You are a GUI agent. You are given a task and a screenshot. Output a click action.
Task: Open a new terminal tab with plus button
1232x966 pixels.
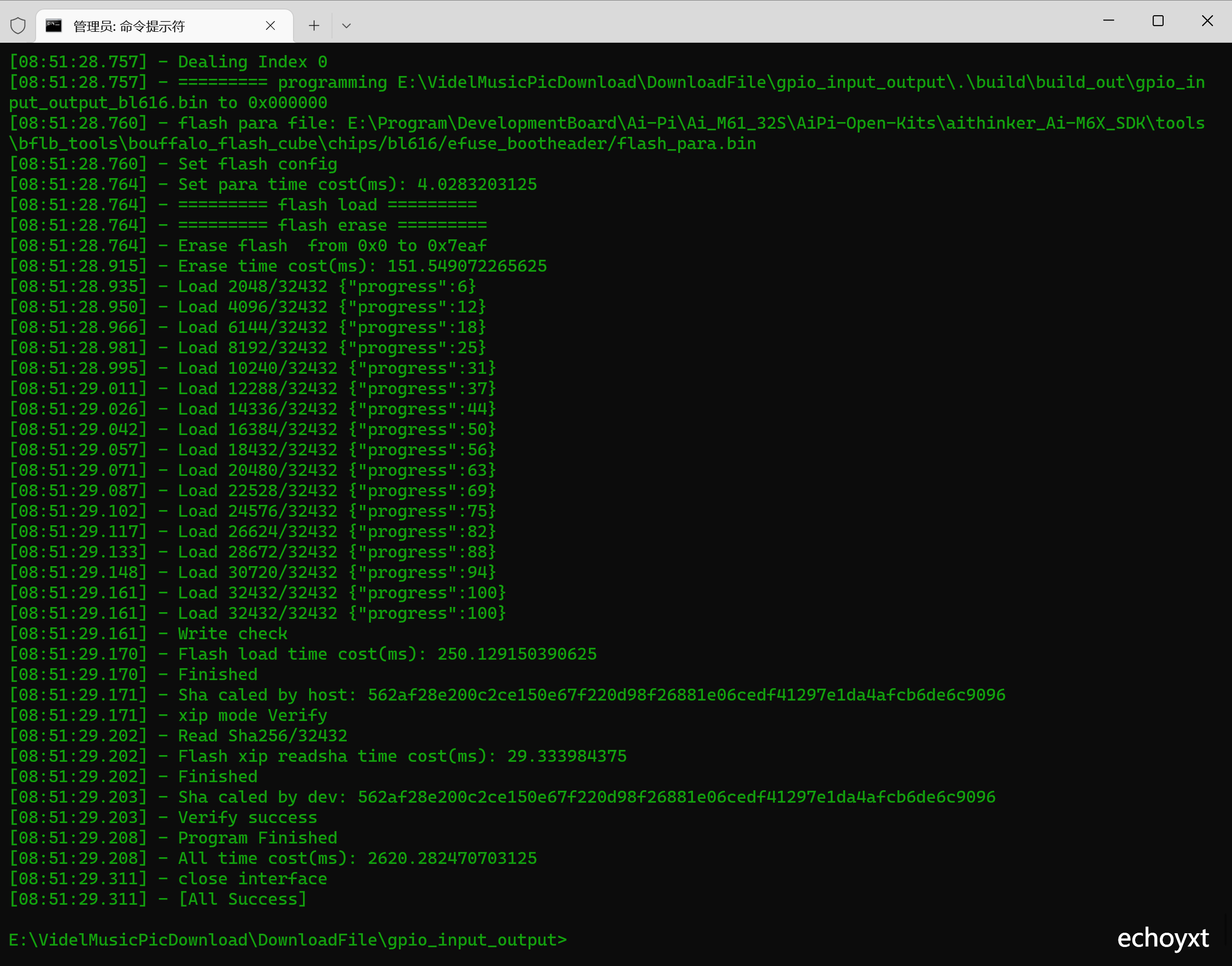point(314,26)
